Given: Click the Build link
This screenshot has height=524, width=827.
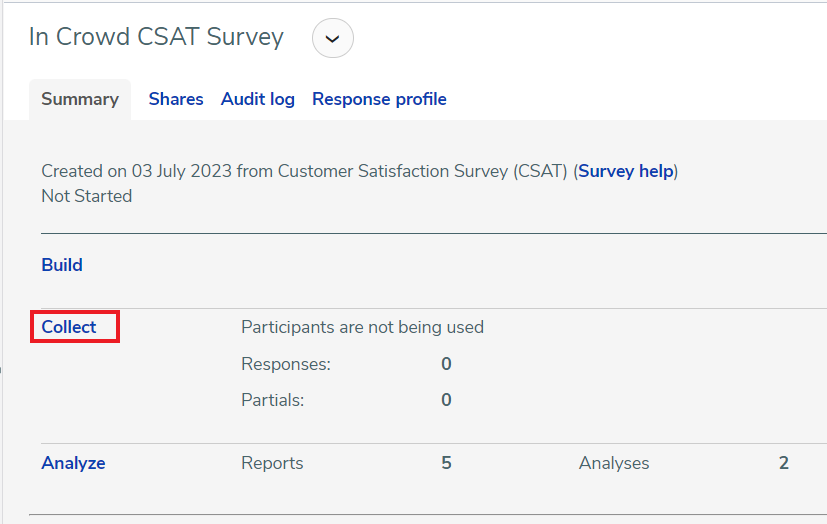Looking at the screenshot, I should coord(62,265).
